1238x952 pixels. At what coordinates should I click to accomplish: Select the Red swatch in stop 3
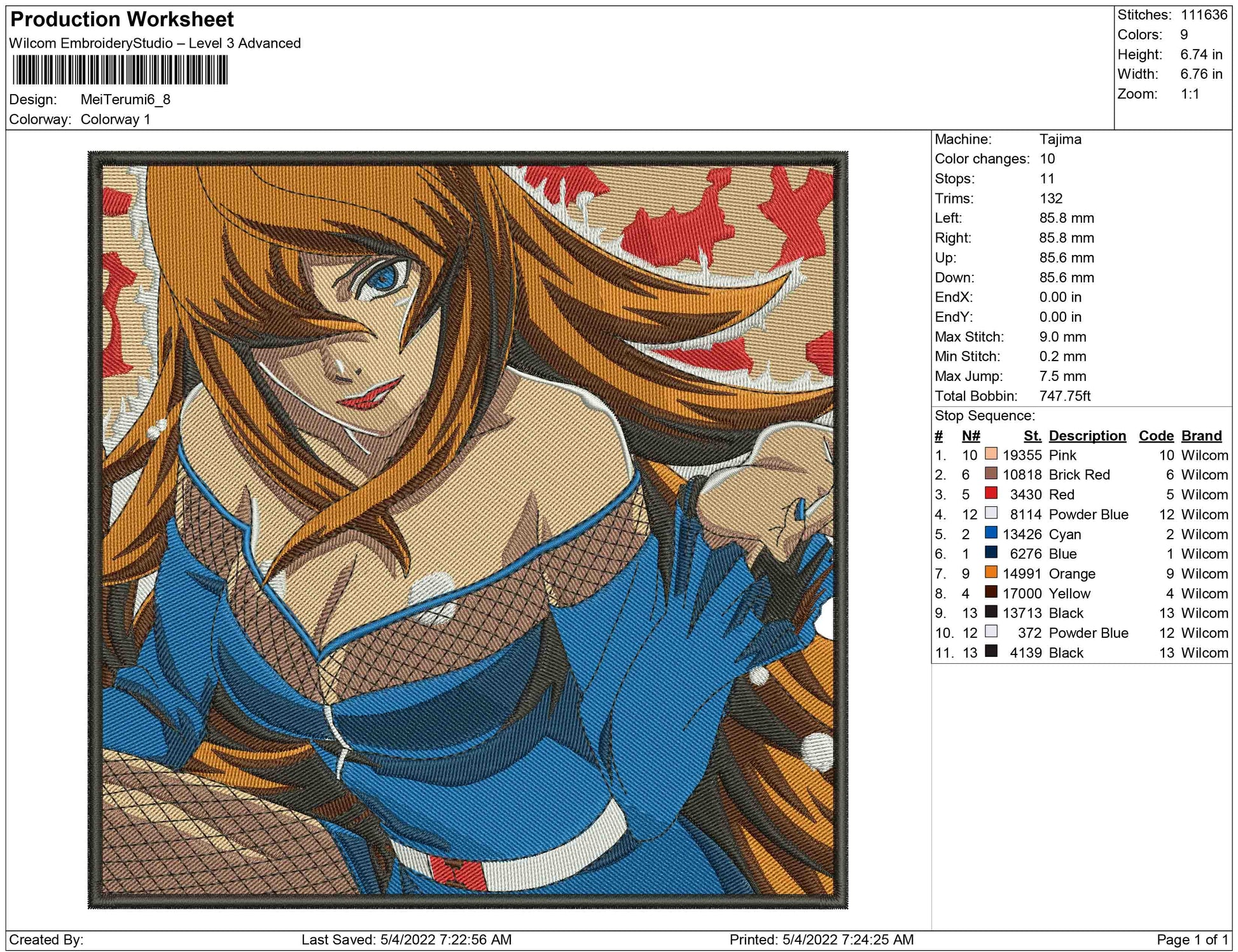991,493
